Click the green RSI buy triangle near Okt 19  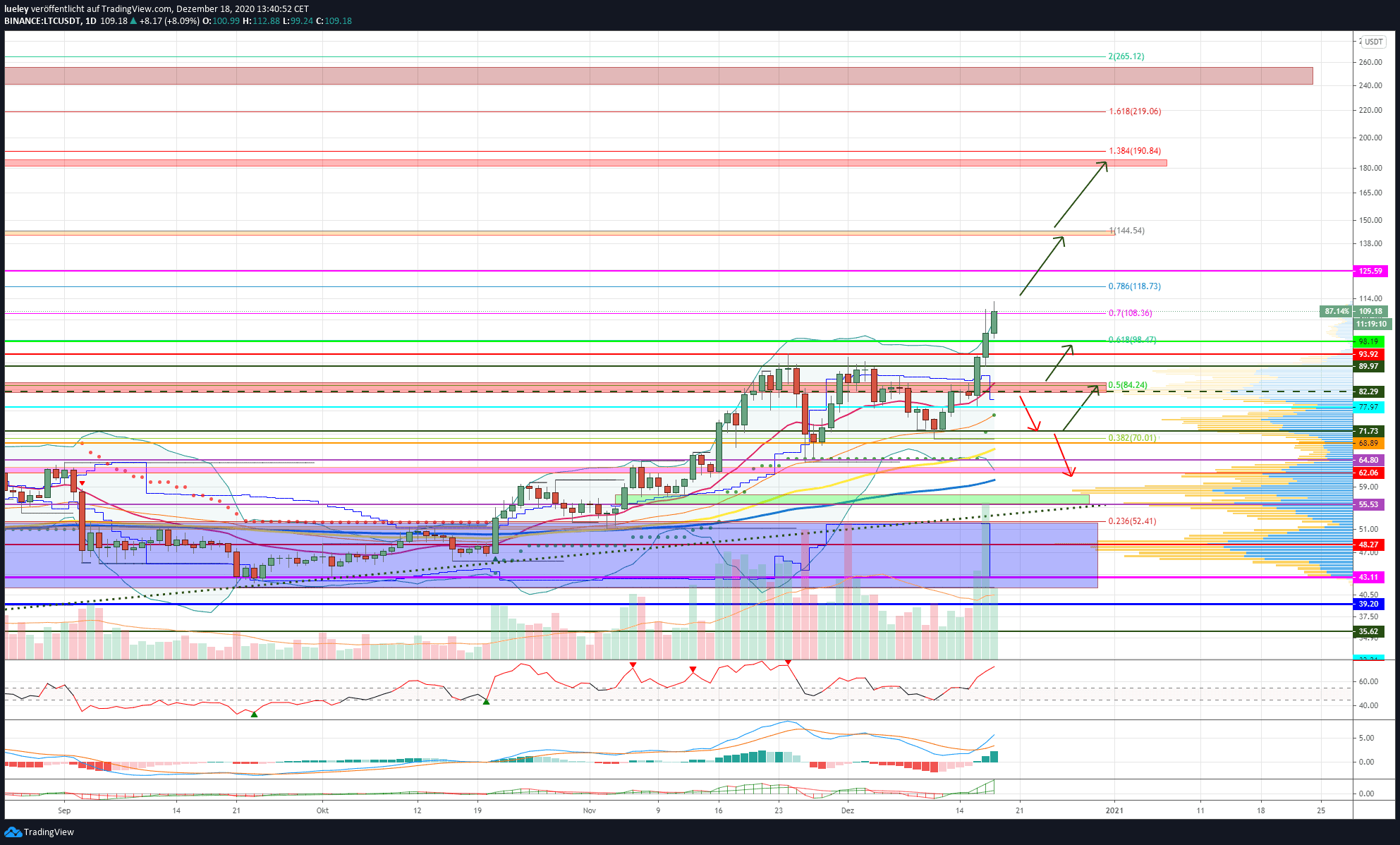tap(486, 702)
